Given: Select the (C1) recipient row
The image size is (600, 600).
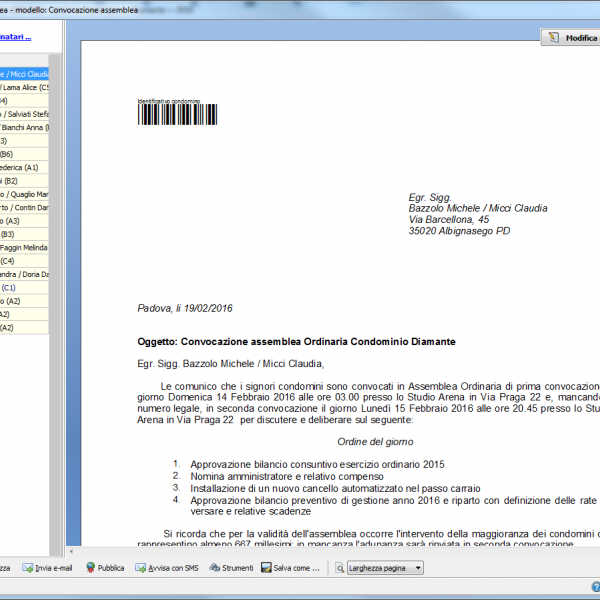Looking at the screenshot, I should (24, 288).
